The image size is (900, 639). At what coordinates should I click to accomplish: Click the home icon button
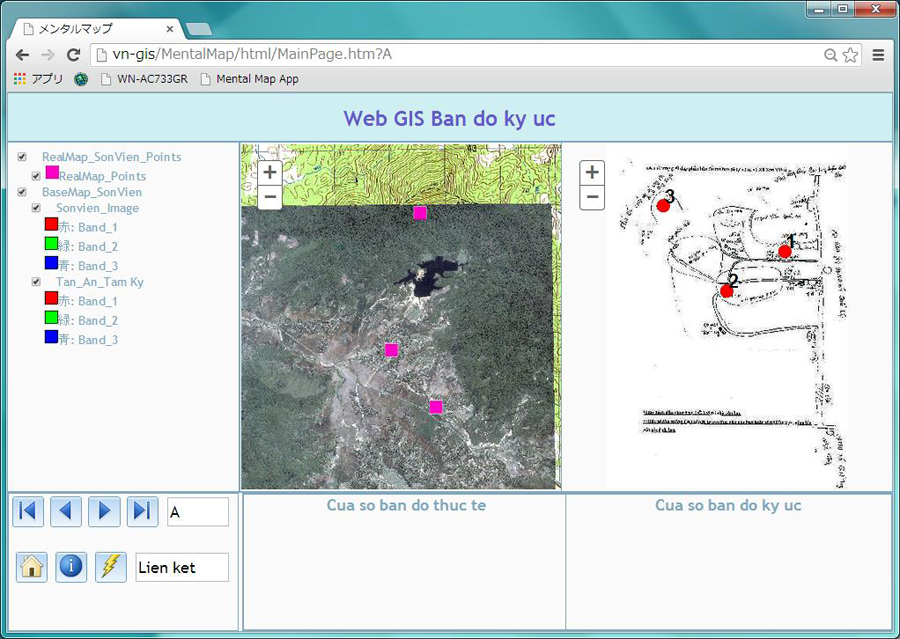(32, 566)
